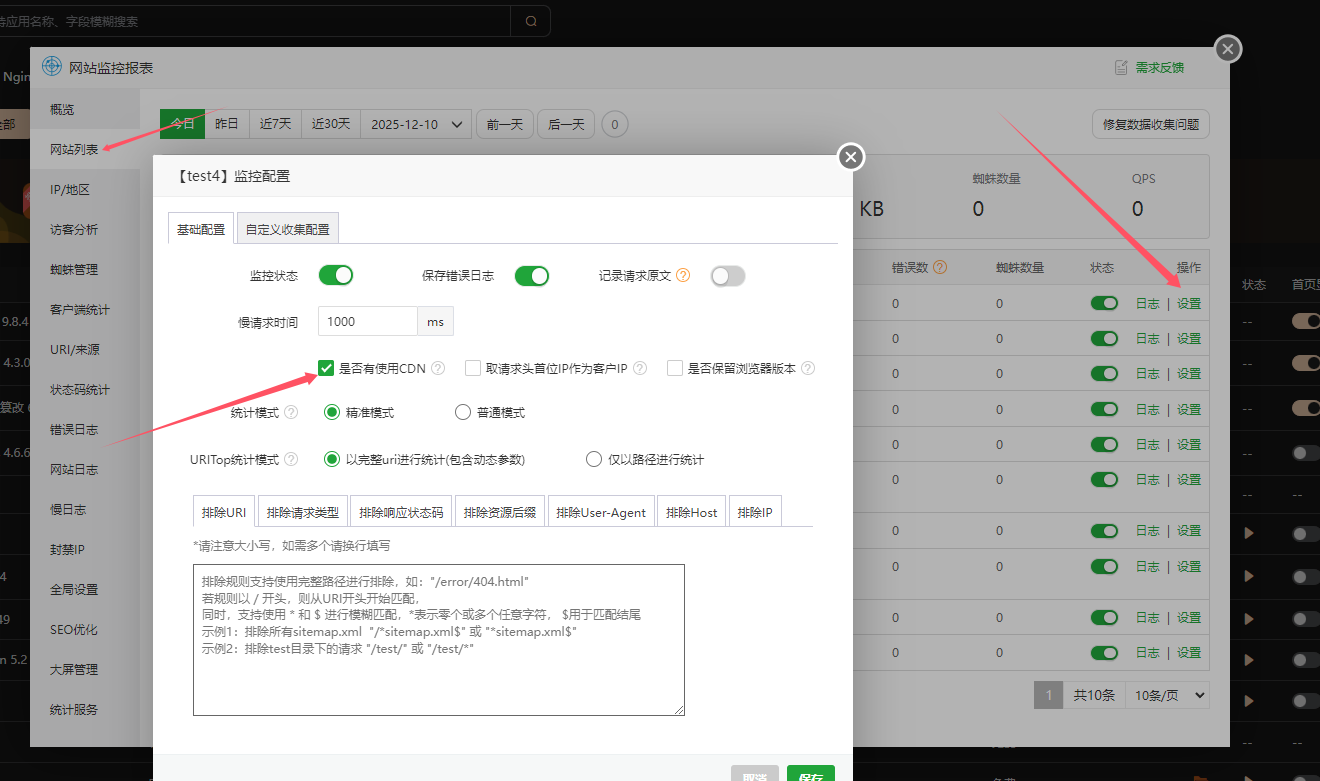This screenshot has height=781, width=1320.
Task: Uncheck the 是否有使用CDN checkbox
Action: click(x=326, y=368)
